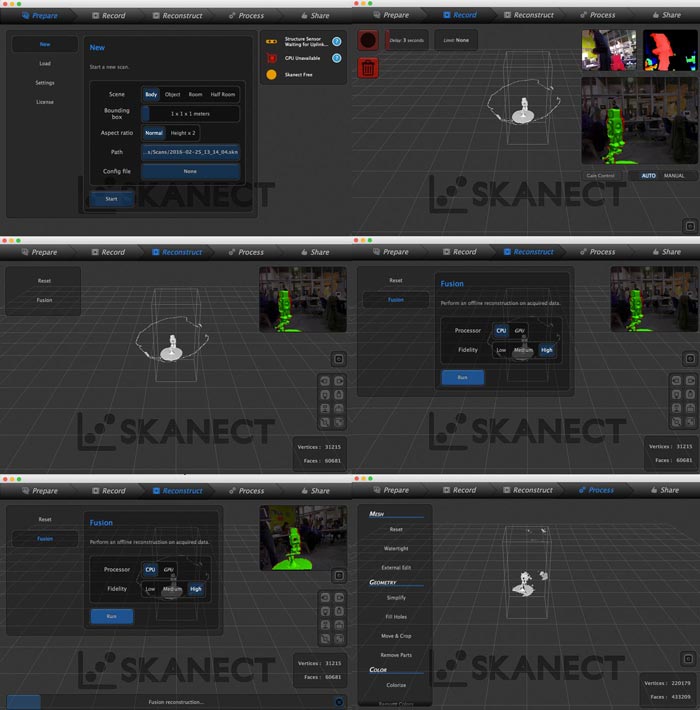Click the red trash icon in the Record window
Screen dimensions: 700x710
[368, 68]
